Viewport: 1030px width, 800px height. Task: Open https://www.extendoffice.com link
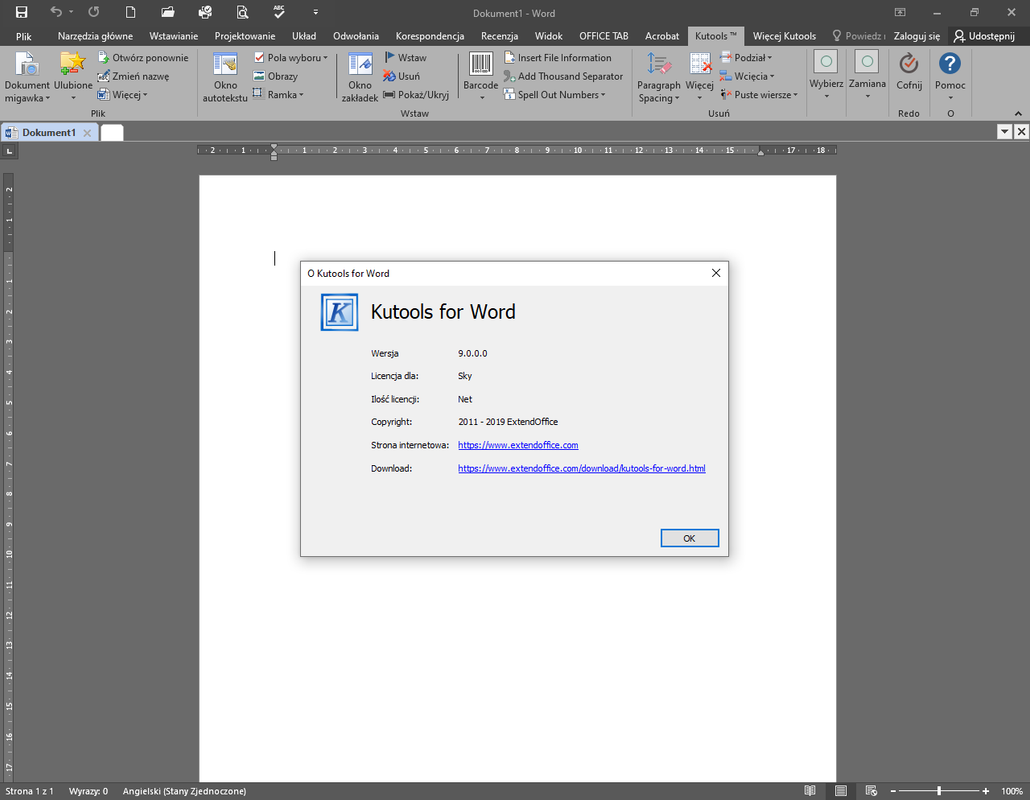coord(518,445)
